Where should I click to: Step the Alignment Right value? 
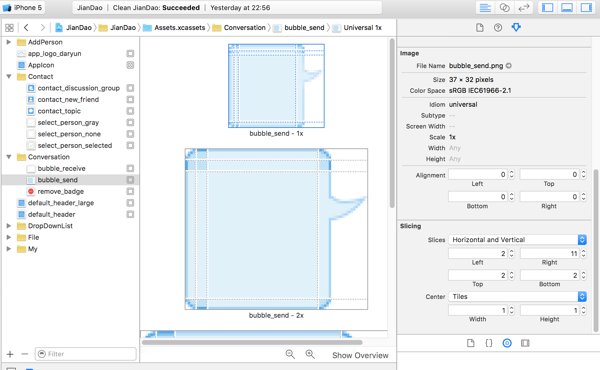coord(584,197)
